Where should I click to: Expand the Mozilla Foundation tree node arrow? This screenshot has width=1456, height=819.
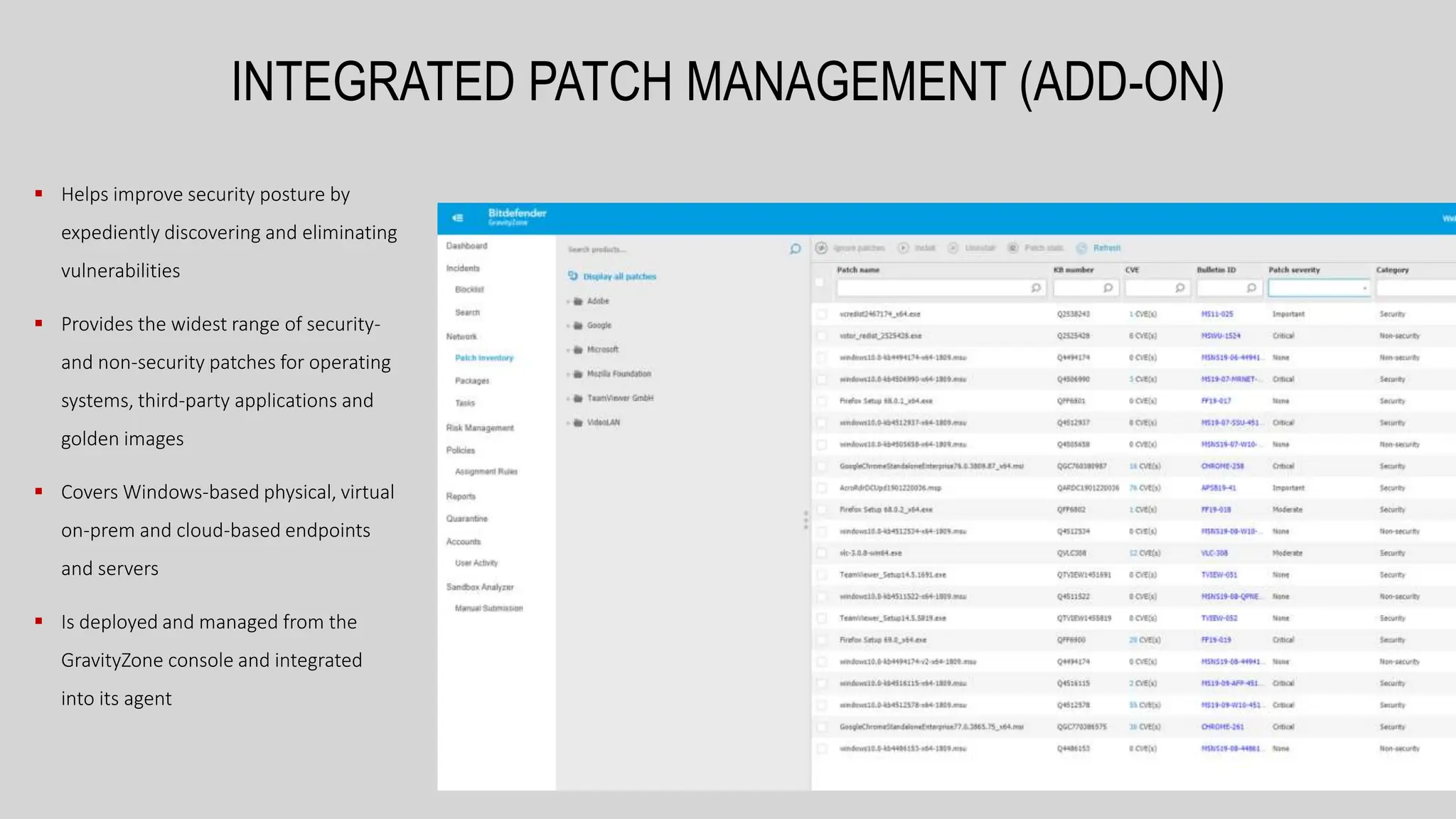[x=568, y=375]
